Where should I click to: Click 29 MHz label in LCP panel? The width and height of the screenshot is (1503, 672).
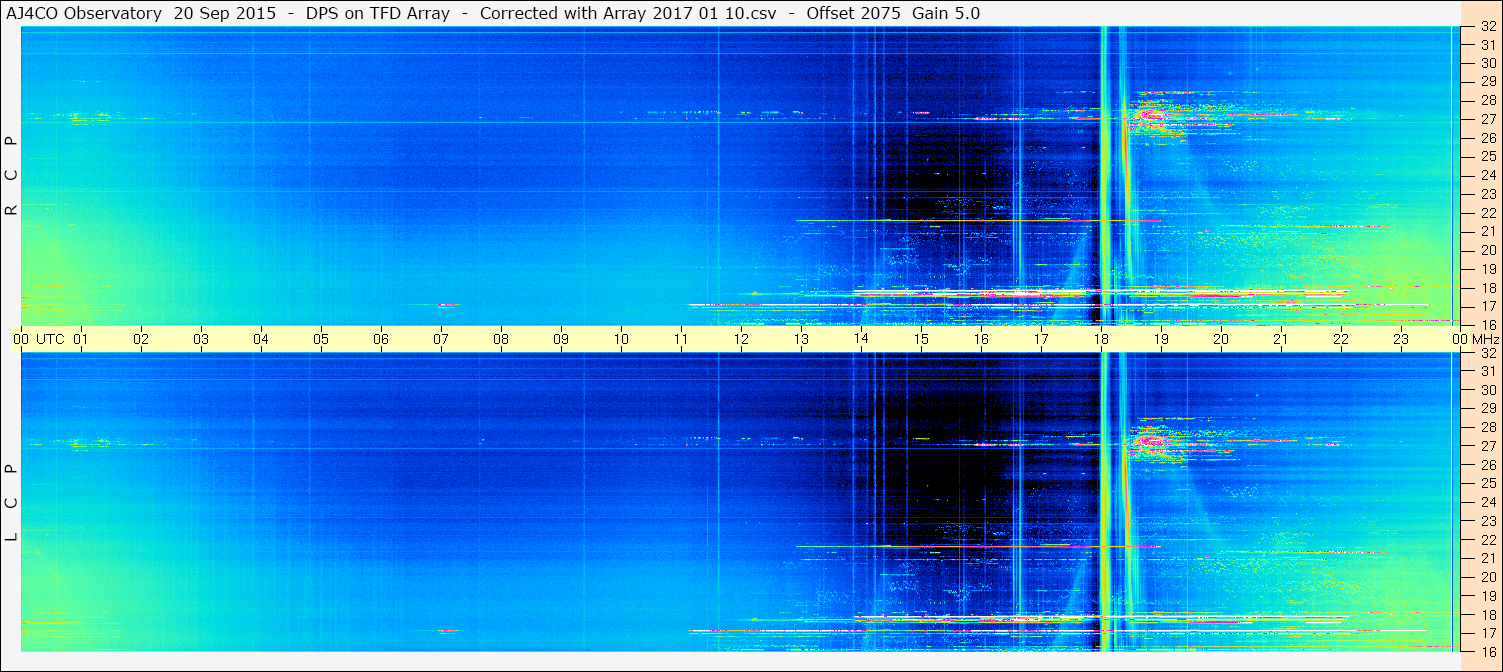(x=1487, y=409)
